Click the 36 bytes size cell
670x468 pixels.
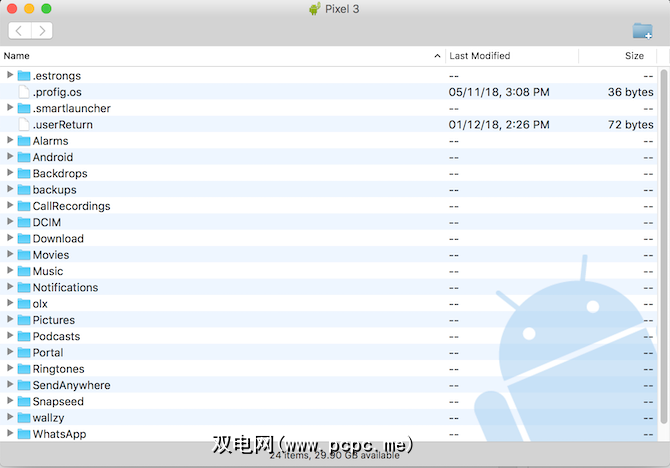click(x=631, y=92)
